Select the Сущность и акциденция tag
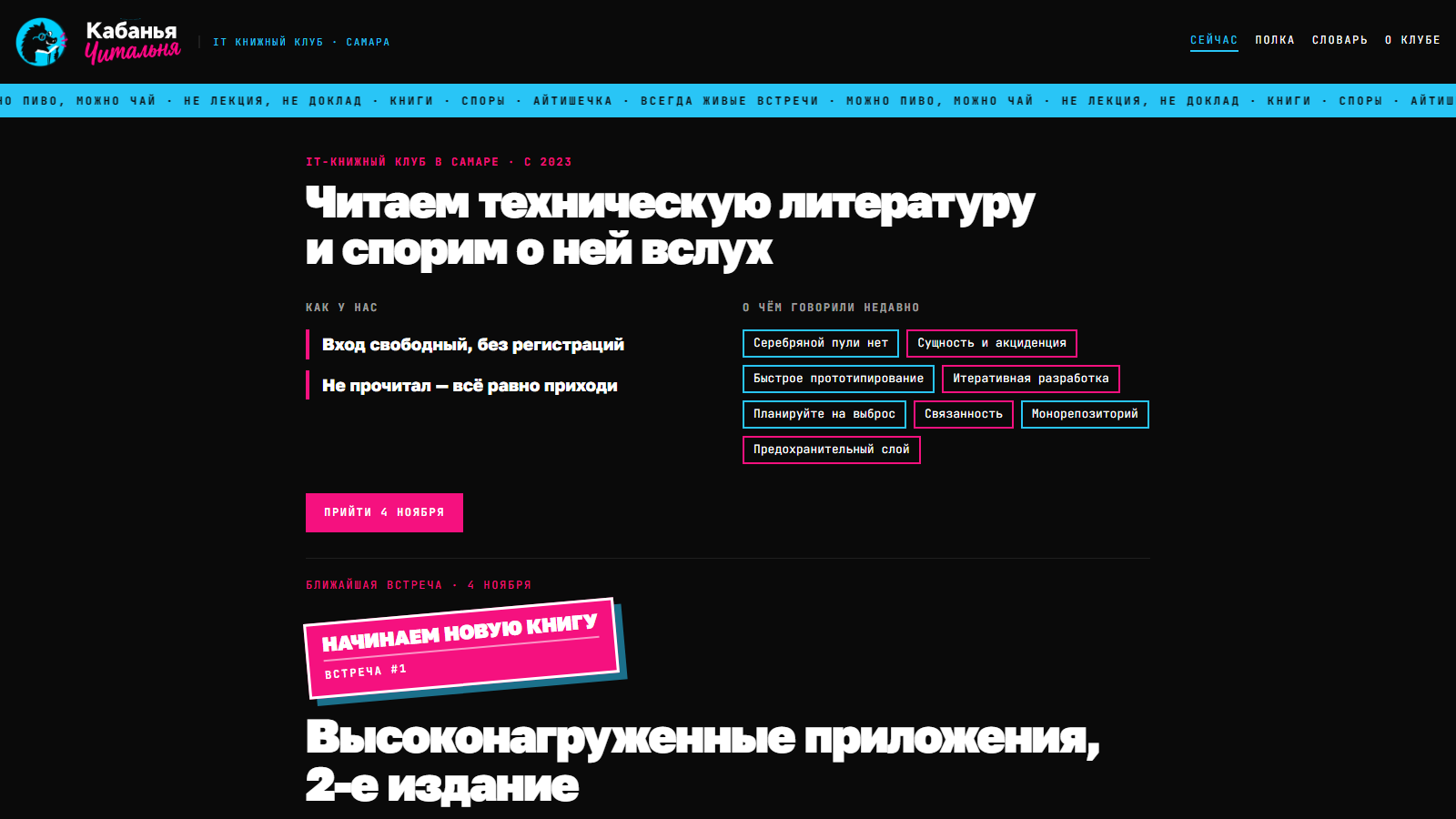This screenshot has height=819, width=1456. pos(992,343)
